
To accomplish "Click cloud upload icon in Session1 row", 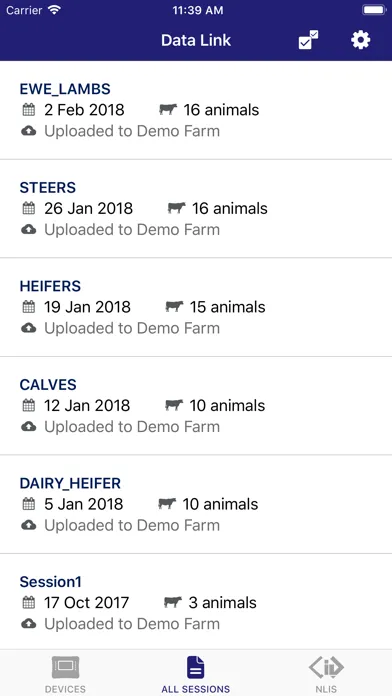I will click(x=28, y=624).
